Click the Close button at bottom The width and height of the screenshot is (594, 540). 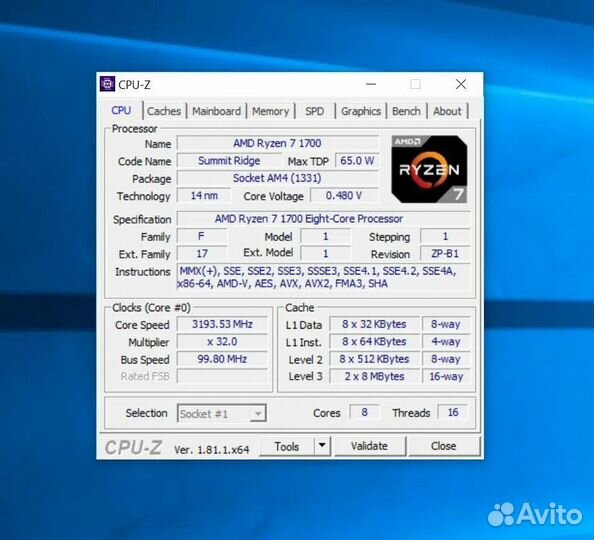pyautogui.click(x=444, y=446)
